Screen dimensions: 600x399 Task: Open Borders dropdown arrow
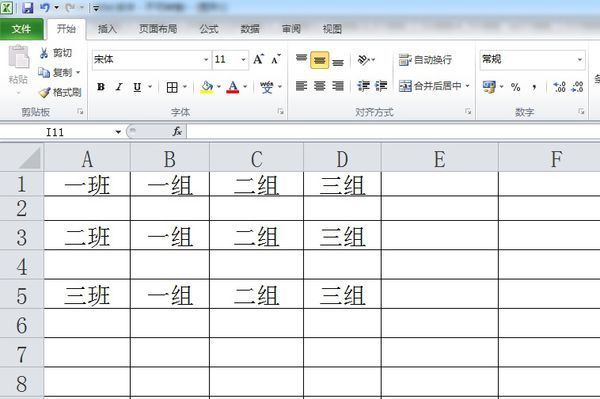184,87
